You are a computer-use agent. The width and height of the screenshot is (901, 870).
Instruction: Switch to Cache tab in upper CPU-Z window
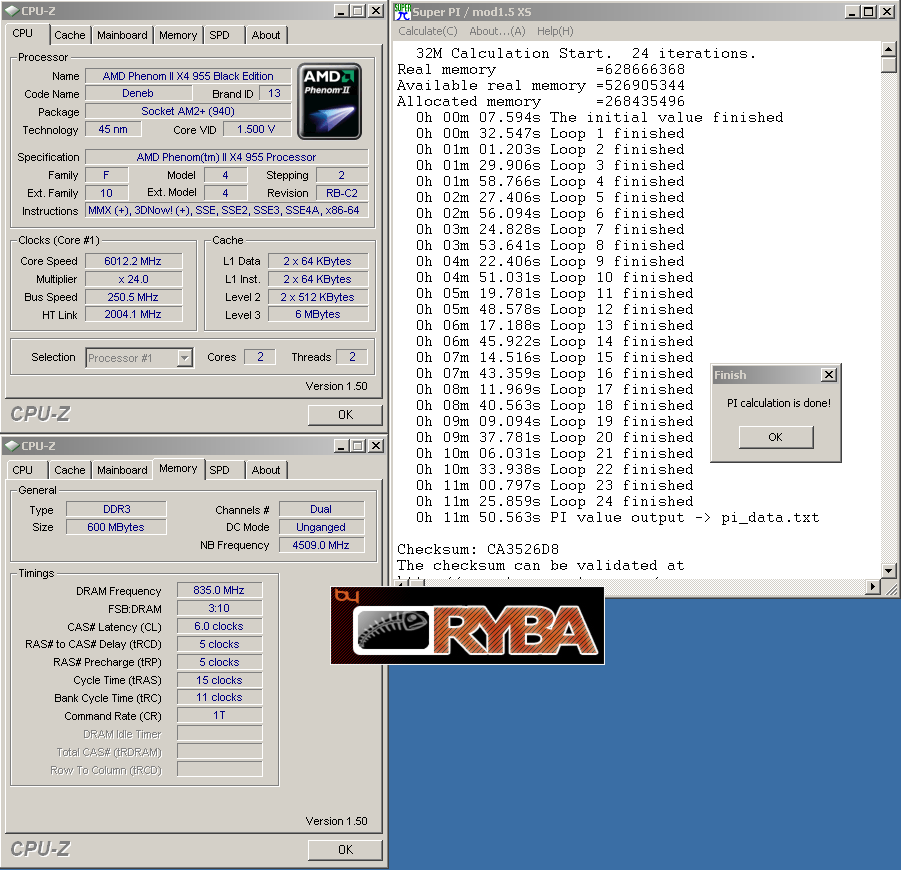pos(70,35)
